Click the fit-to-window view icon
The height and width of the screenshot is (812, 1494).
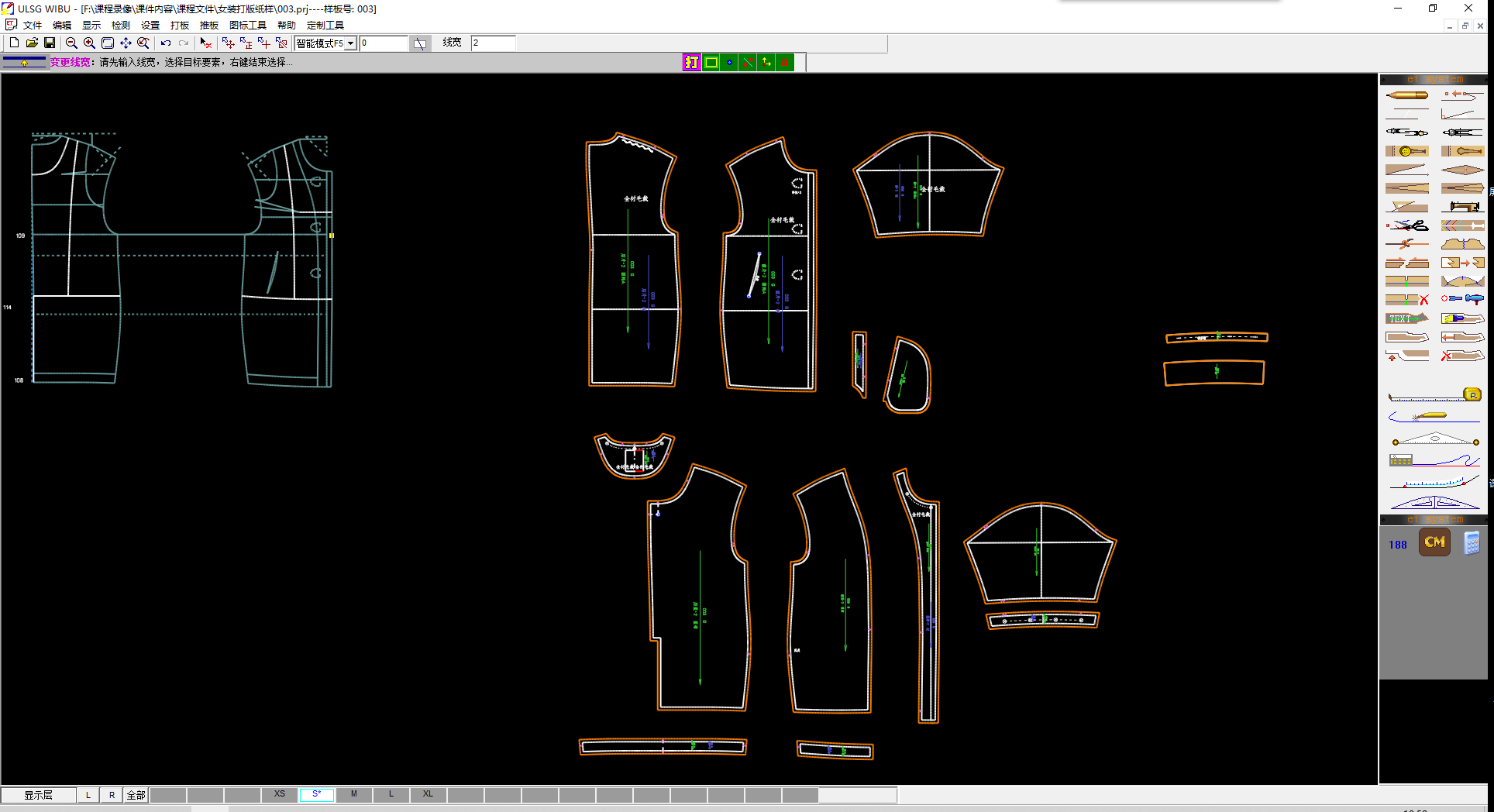point(108,43)
